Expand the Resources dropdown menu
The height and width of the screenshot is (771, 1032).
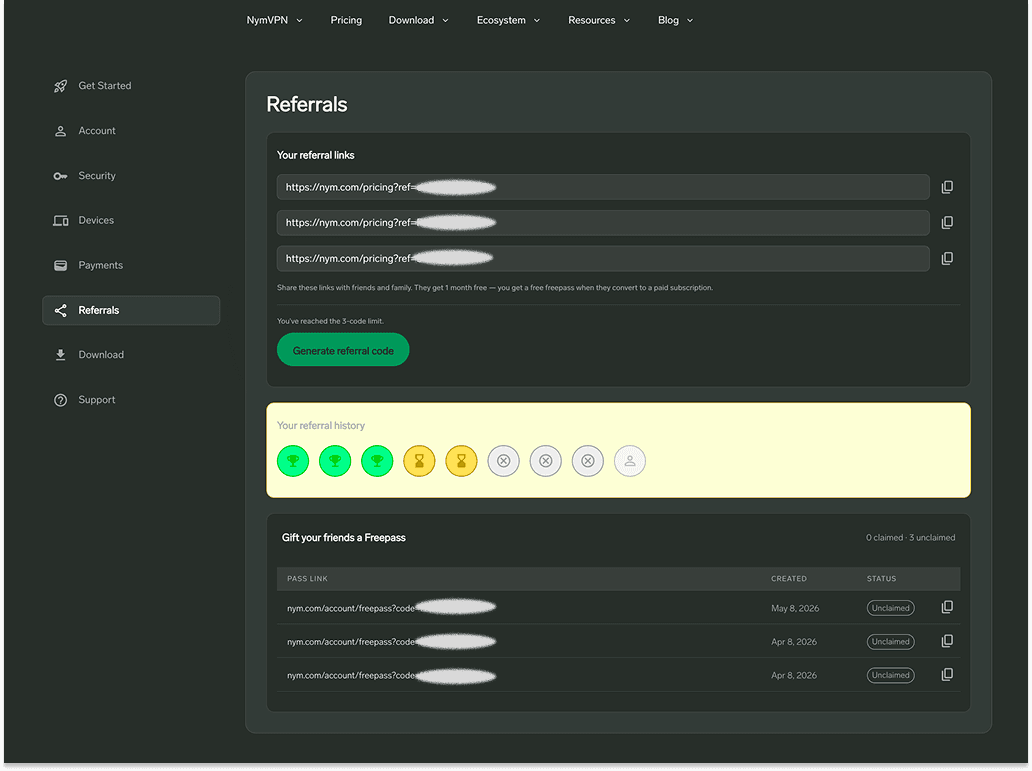(599, 20)
